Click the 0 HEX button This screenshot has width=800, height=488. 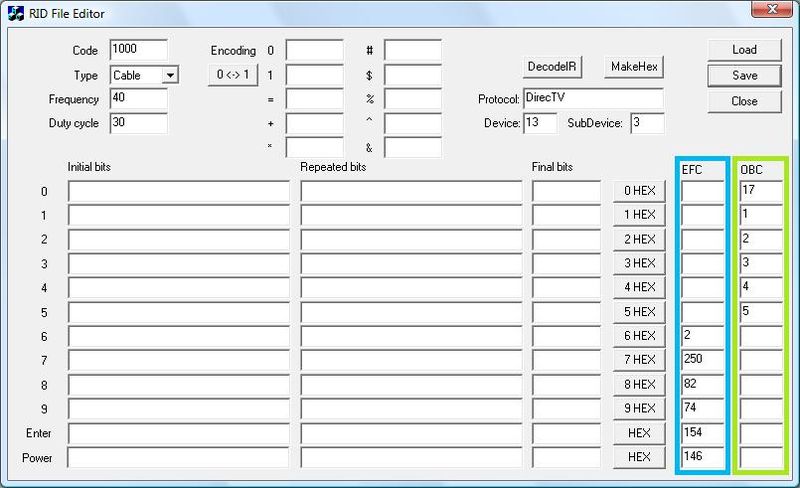tap(639, 191)
